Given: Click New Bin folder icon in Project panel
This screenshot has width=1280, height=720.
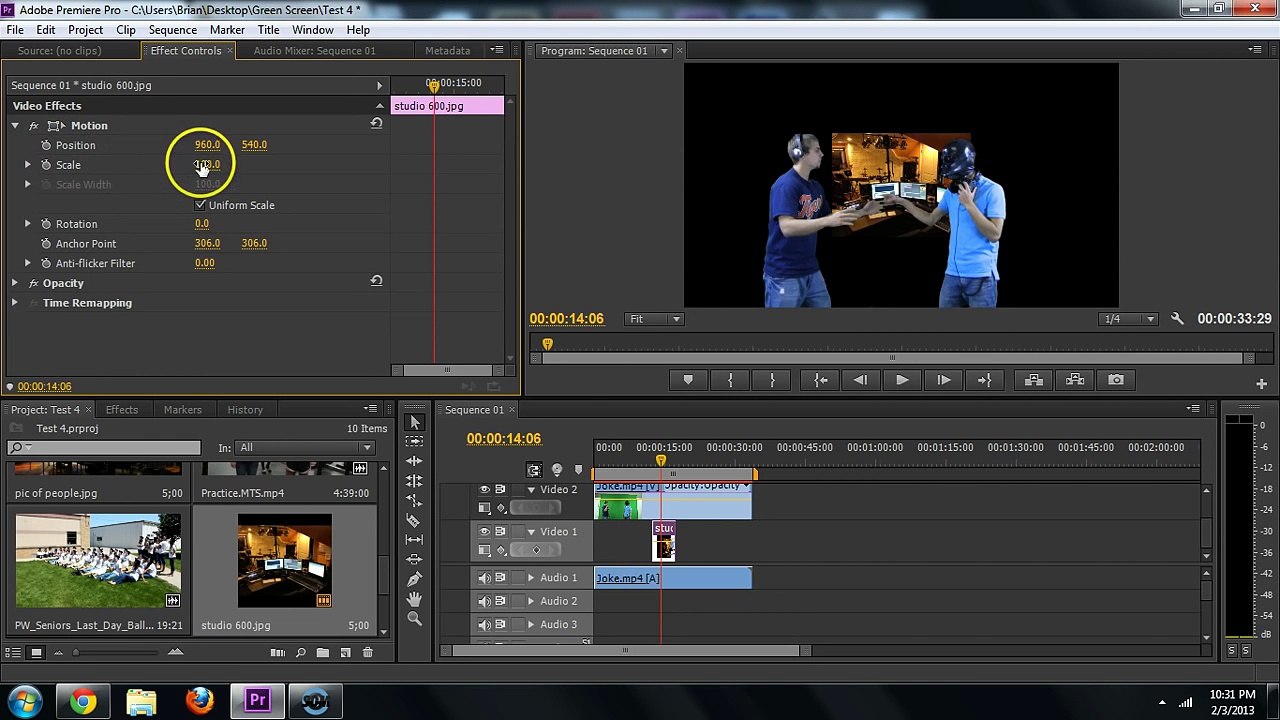Looking at the screenshot, I should pyautogui.click(x=322, y=653).
